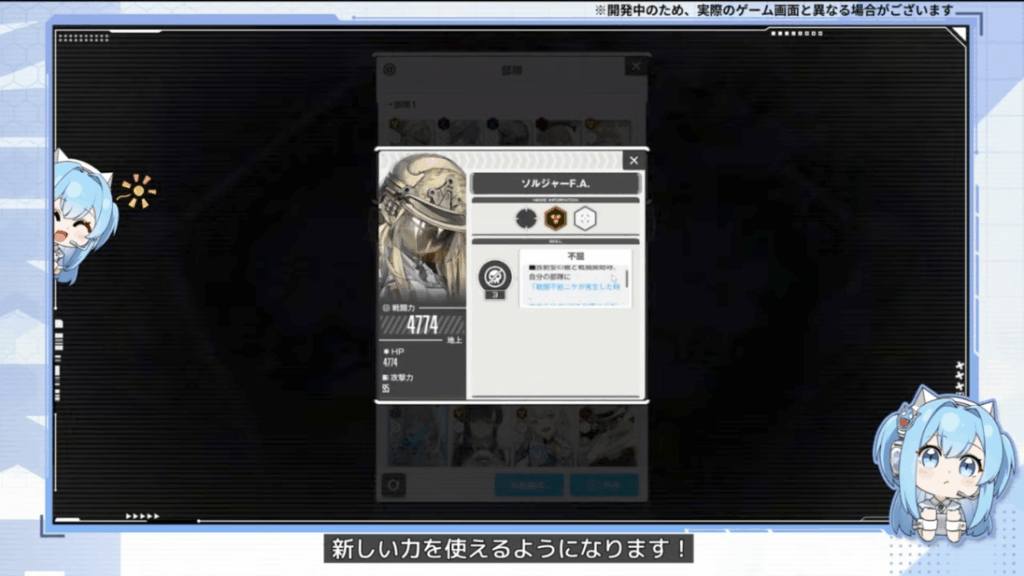Click the 不屈 skill circle icon
The height and width of the screenshot is (576, 1024).
[495, 275]
